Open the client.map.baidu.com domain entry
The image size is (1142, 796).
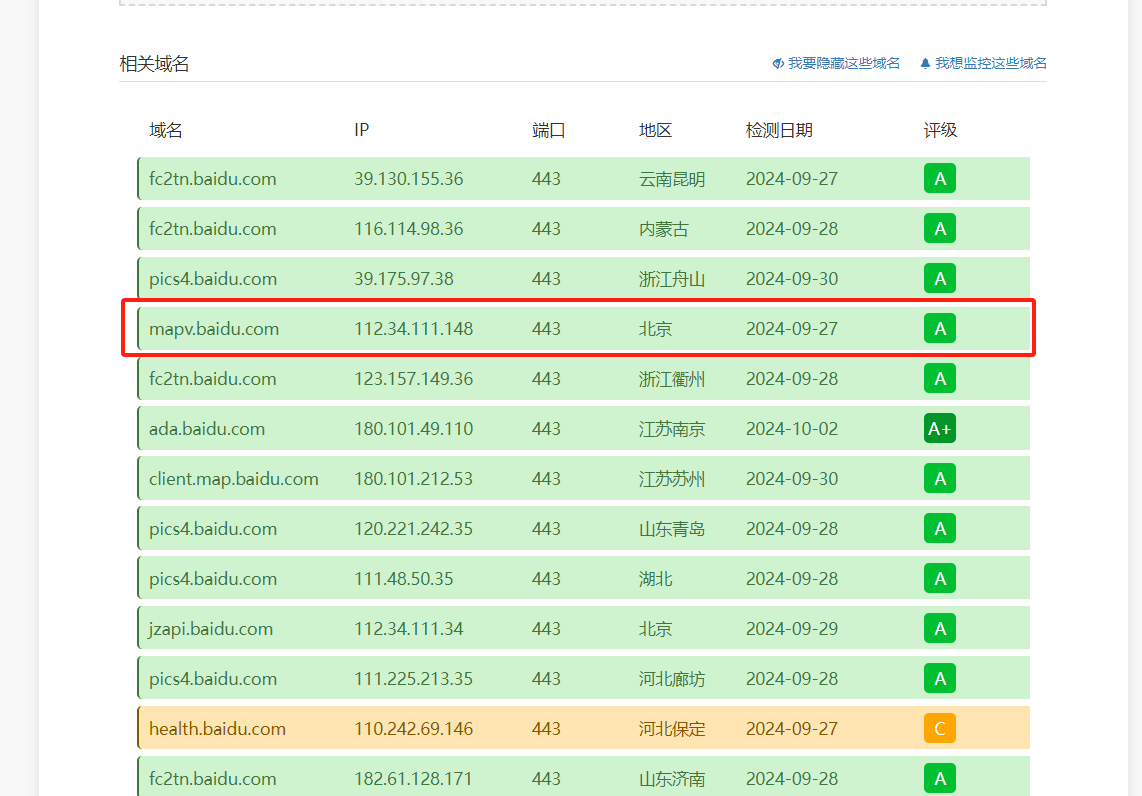[234, 479]
